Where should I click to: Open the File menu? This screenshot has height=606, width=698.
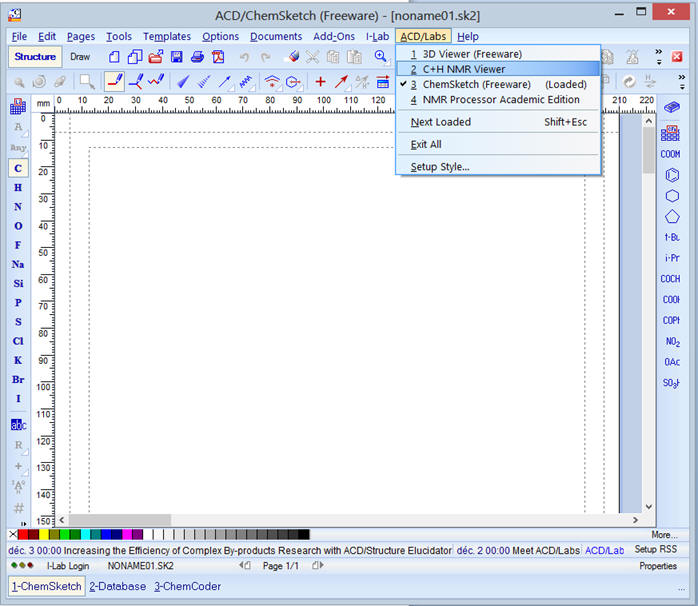click(x=19, y=37)
